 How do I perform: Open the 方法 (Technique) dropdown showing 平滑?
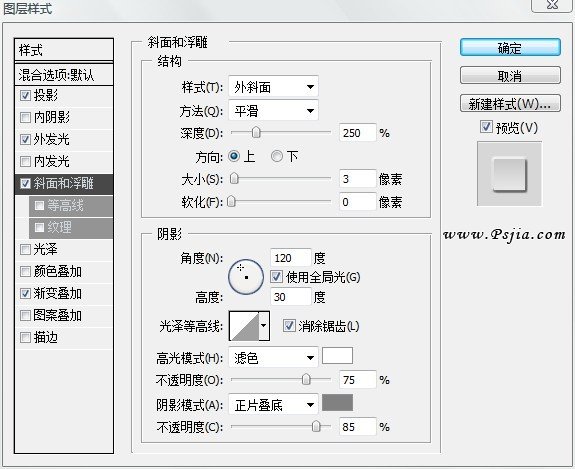pyautogui.click(x=273, y=110)
